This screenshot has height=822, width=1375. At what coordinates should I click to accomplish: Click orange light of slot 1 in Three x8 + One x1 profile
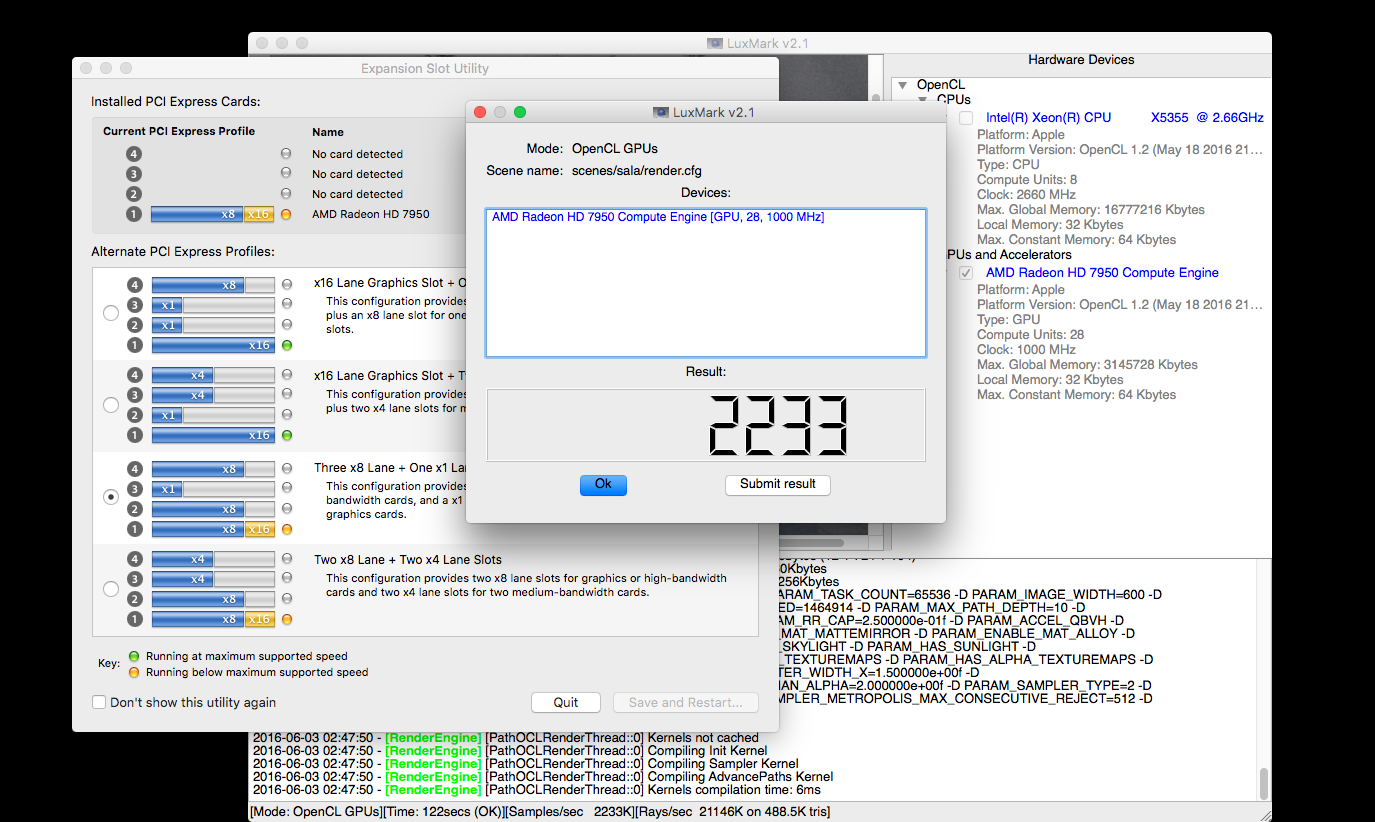click(287, 529)
